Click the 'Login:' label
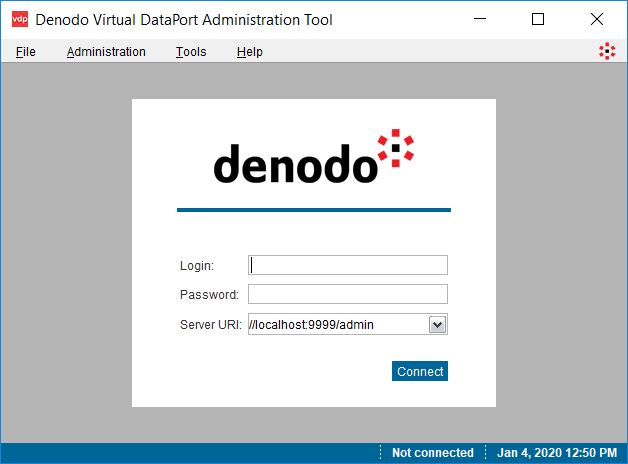Screen dimensions: 628x464 coord(197,266)
